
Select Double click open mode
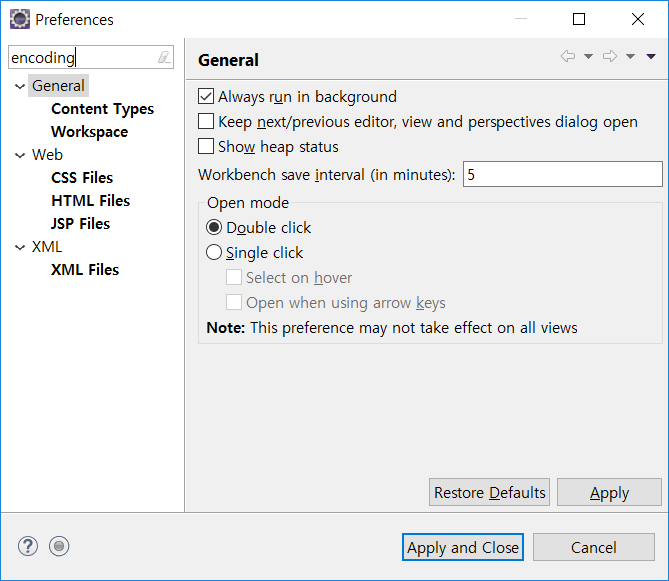[214, 227]
